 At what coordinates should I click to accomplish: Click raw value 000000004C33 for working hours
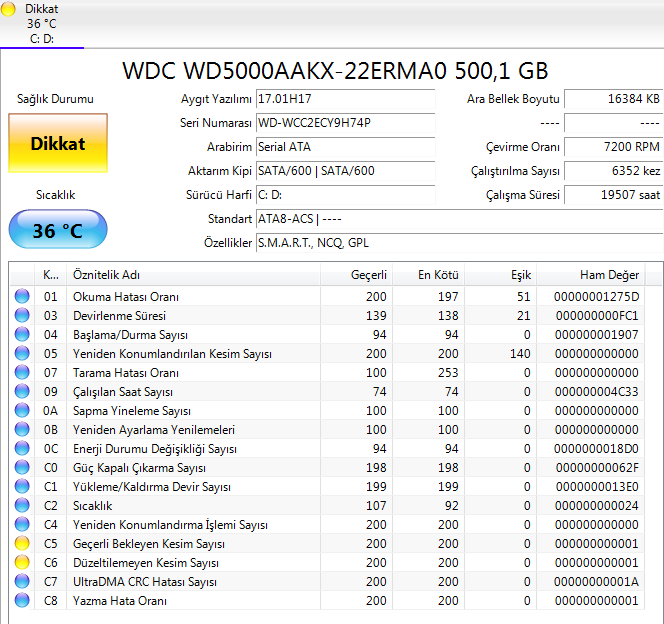point(596,392)
